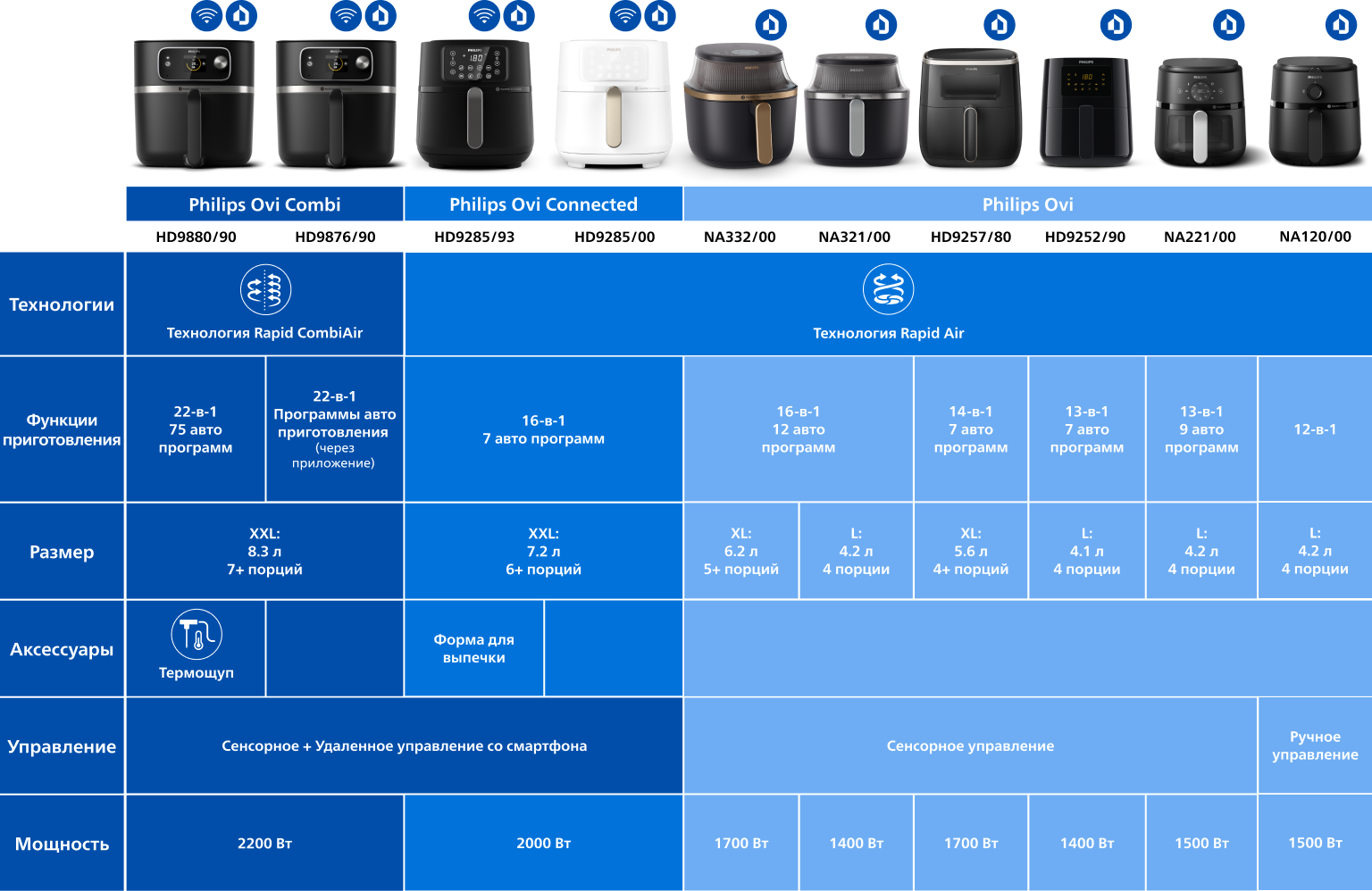Click the Аксессуары row label
This screenshot has height=891, width=1372.
(62, 648)
